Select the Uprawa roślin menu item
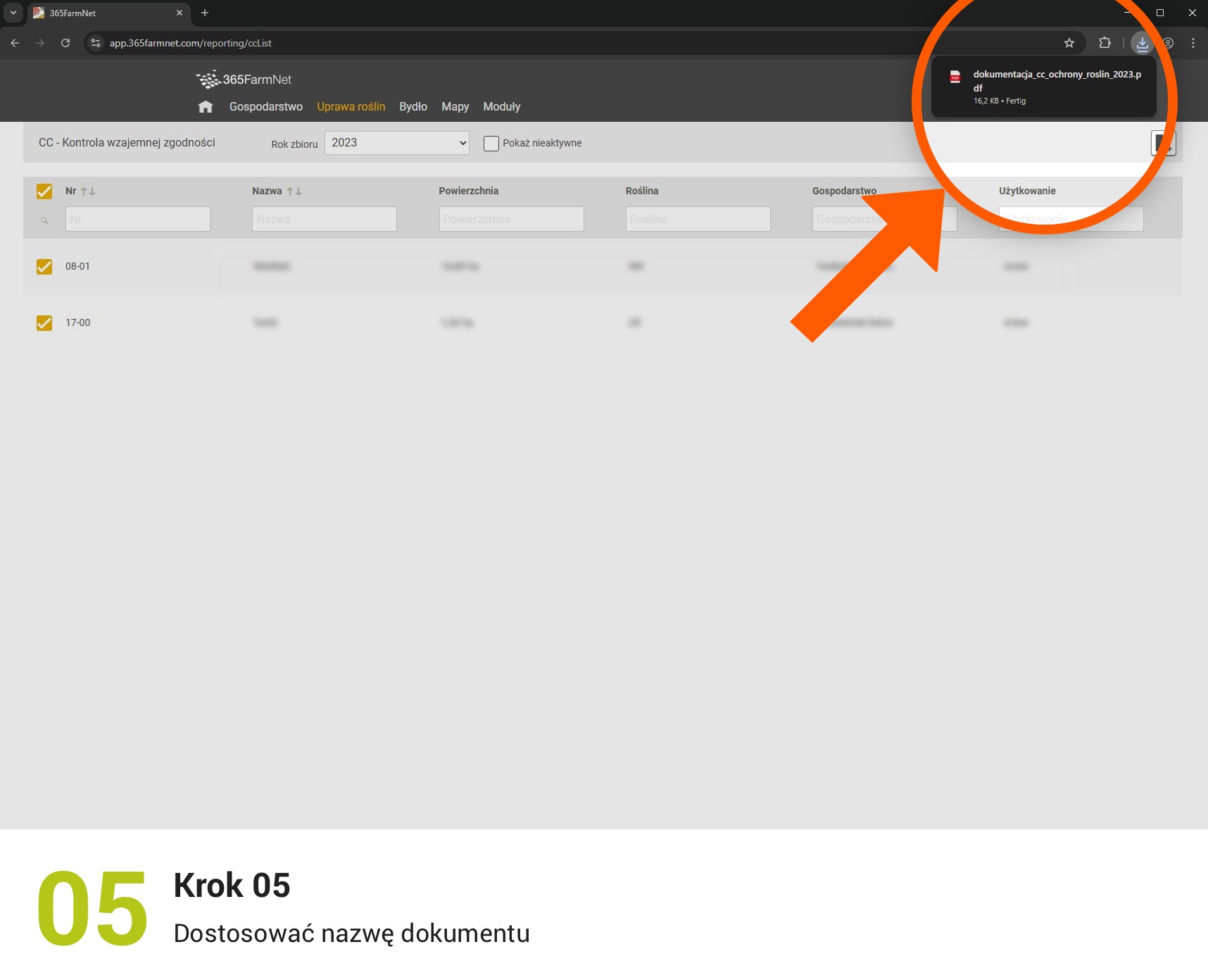The image size is (1208, 980). pyautogui.click(x=351, y=107)
